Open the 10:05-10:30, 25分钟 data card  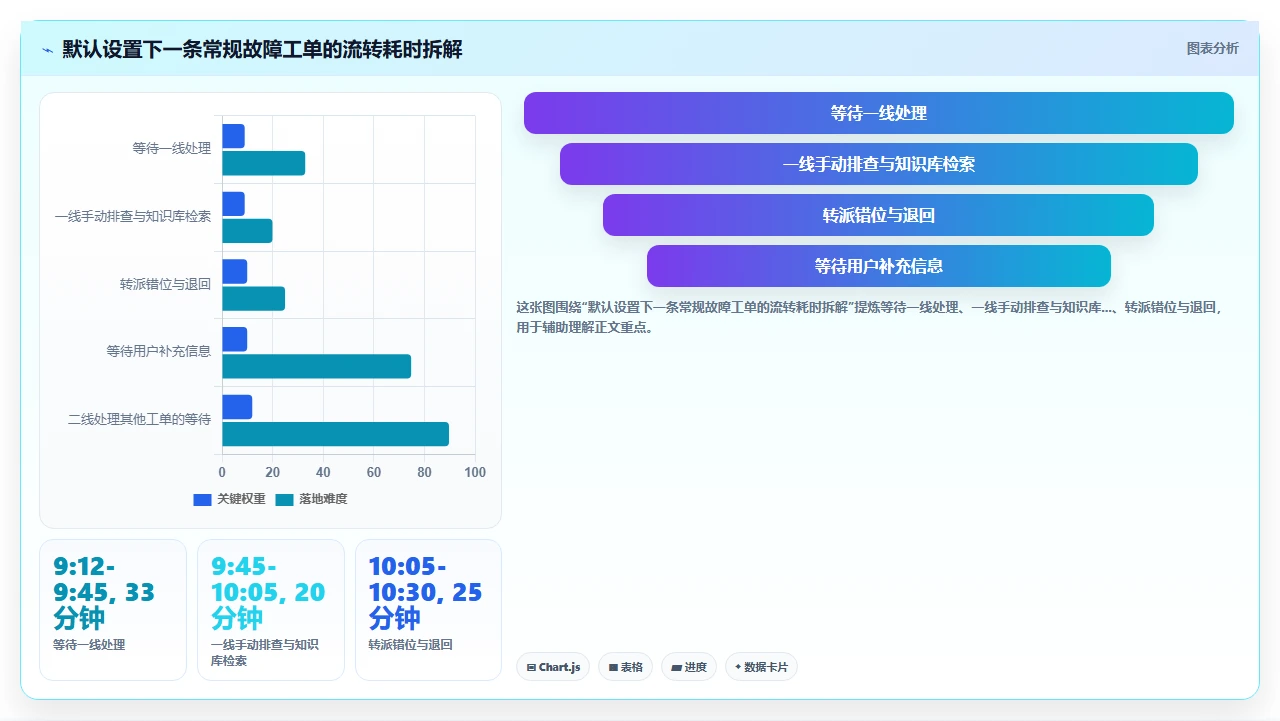[428, 610]
